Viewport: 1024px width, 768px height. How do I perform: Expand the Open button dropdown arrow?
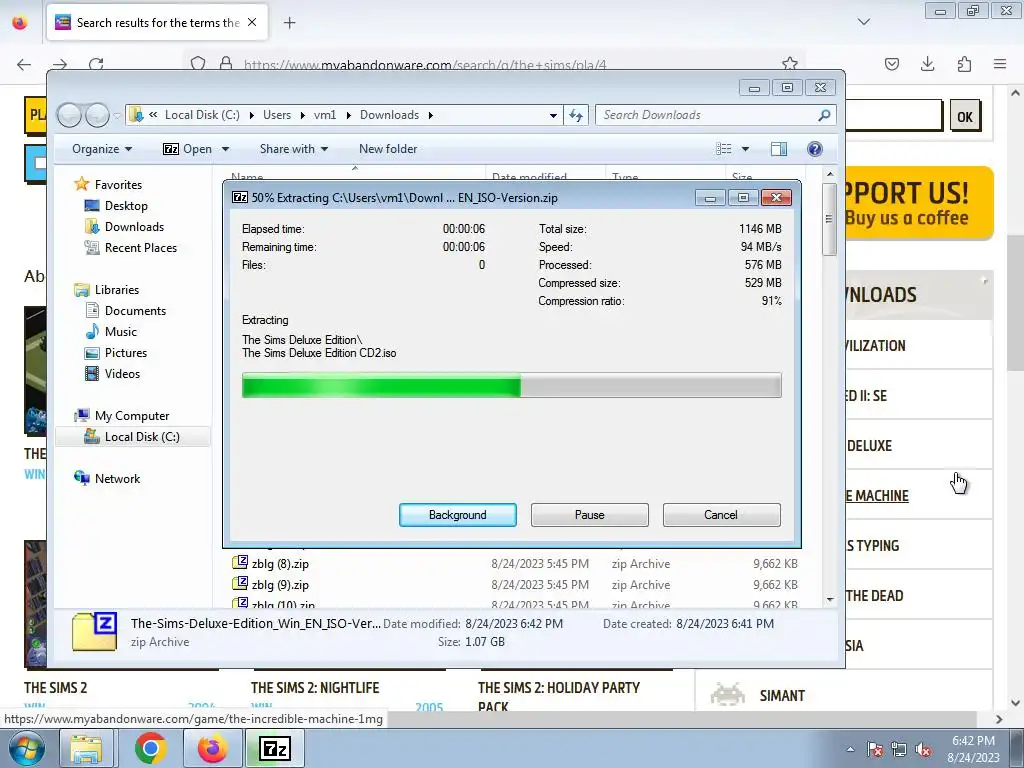coord(225,149)
